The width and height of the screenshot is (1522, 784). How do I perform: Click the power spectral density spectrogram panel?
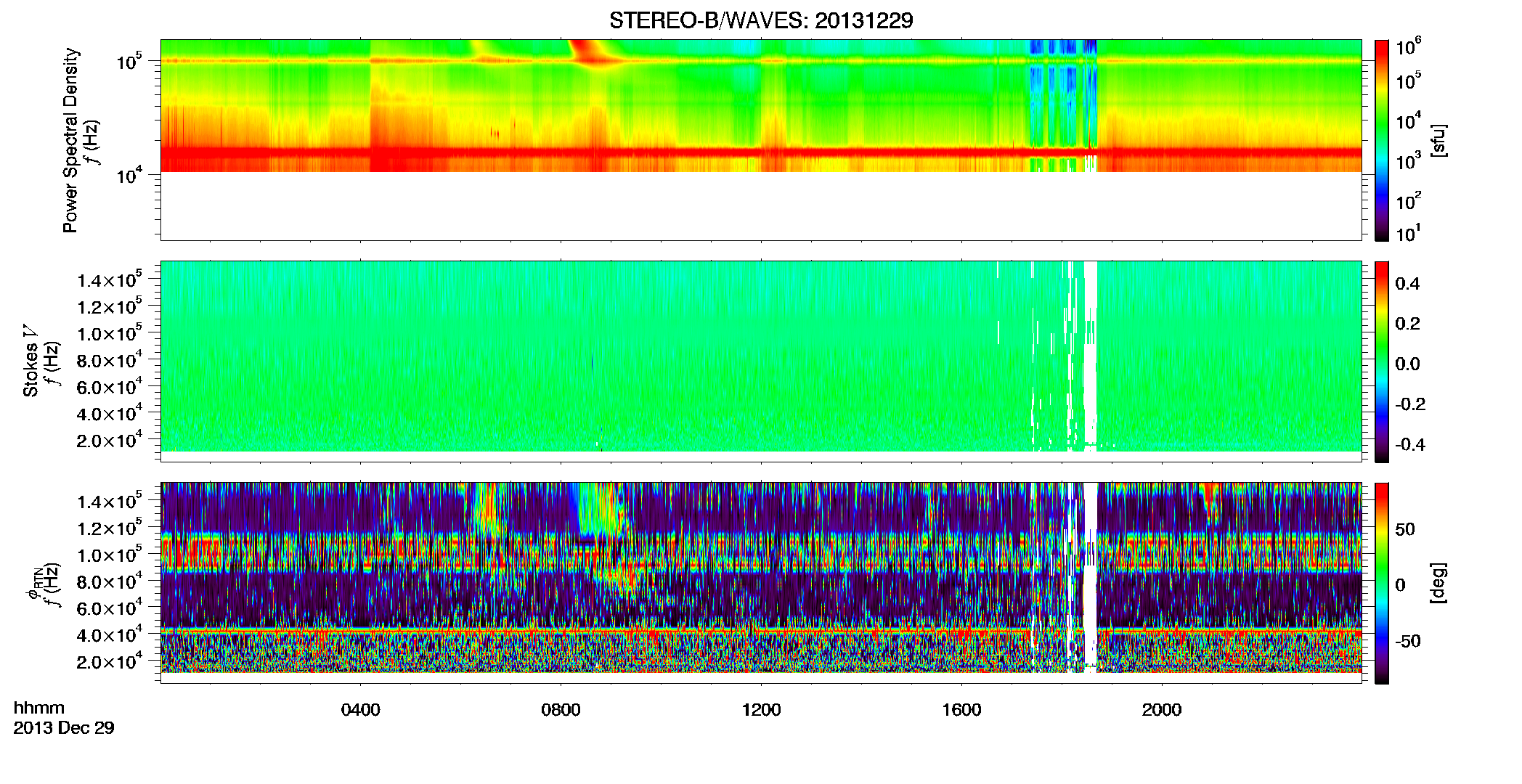[761, 140]
